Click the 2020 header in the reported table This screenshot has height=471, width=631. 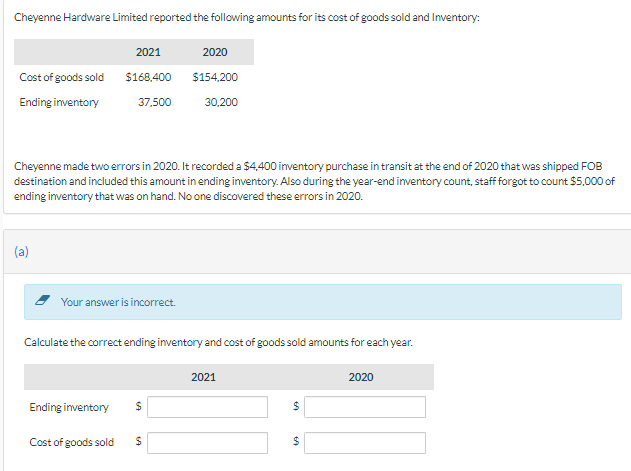(215, 52)
